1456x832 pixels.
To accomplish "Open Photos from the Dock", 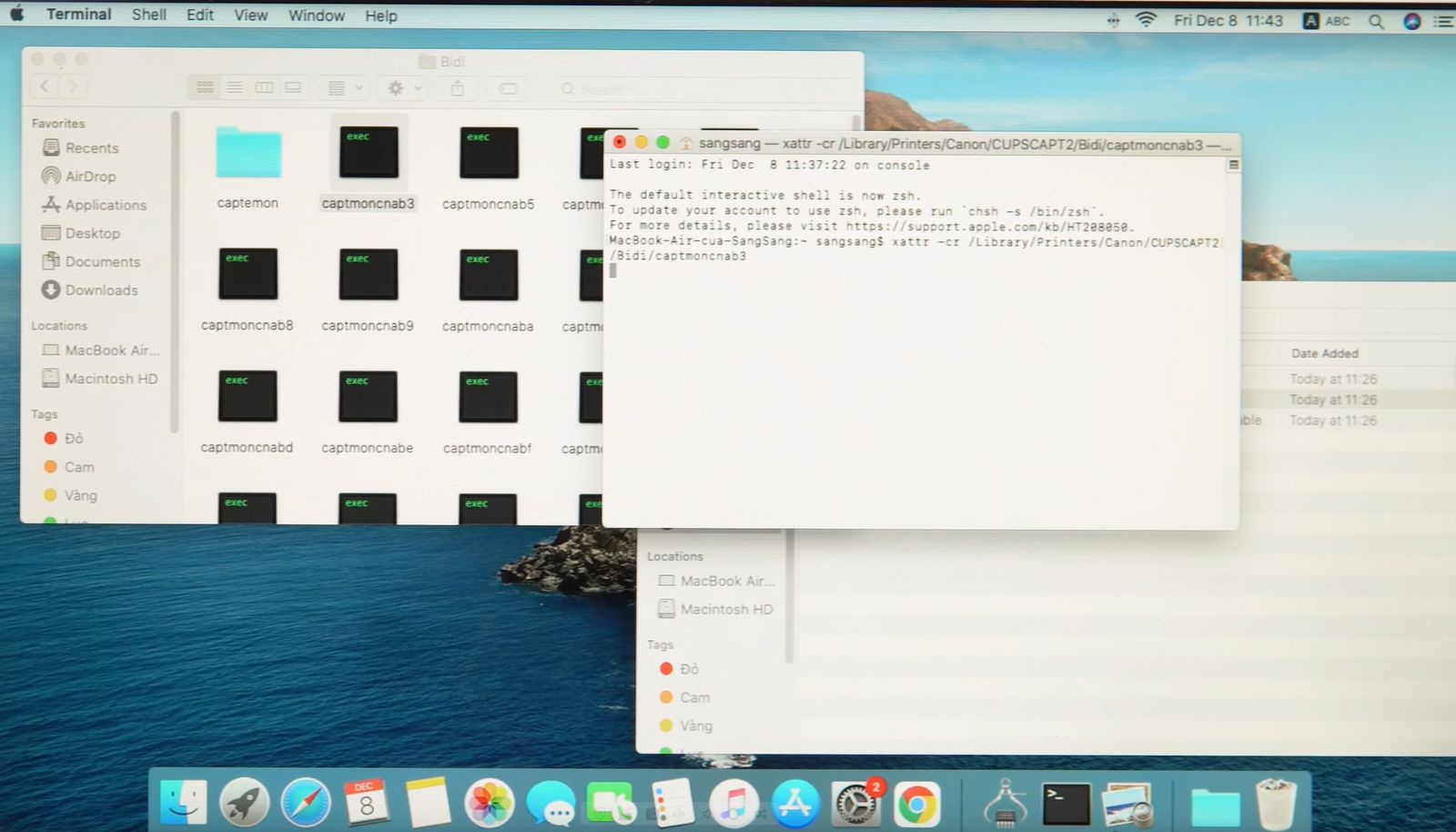I will tap(489, 803).
